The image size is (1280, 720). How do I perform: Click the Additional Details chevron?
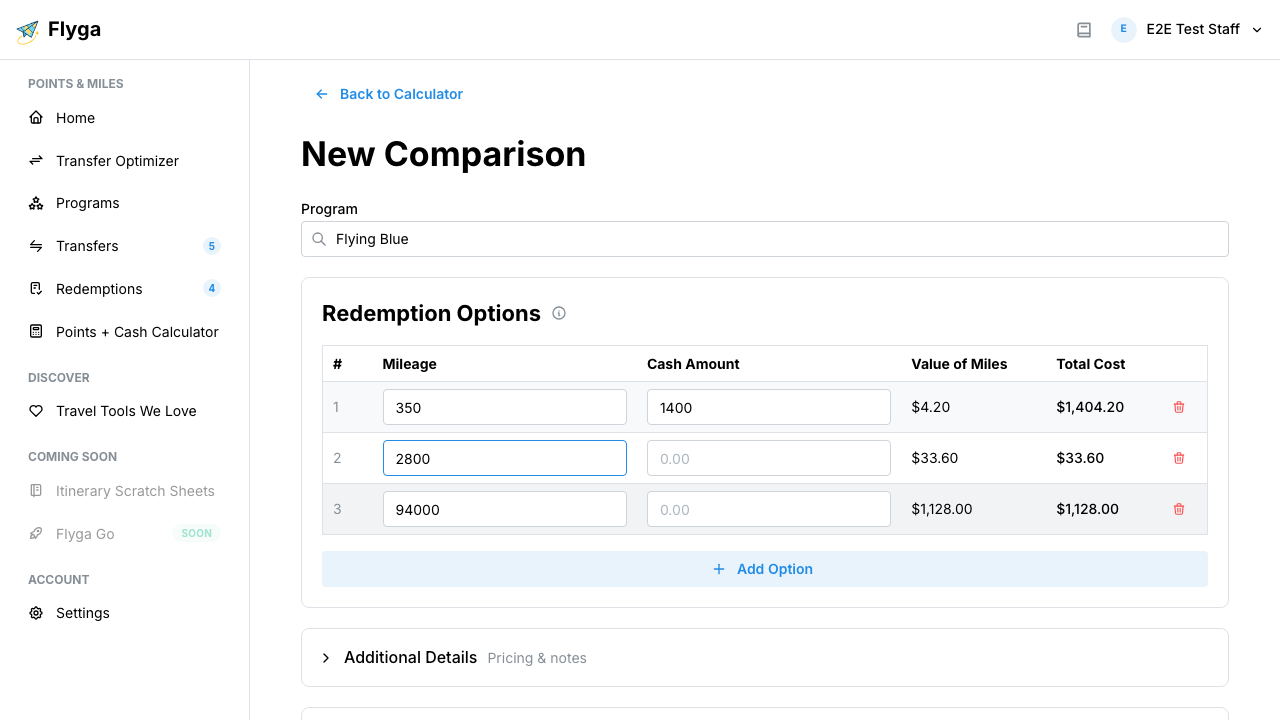(x=326, y=658)
